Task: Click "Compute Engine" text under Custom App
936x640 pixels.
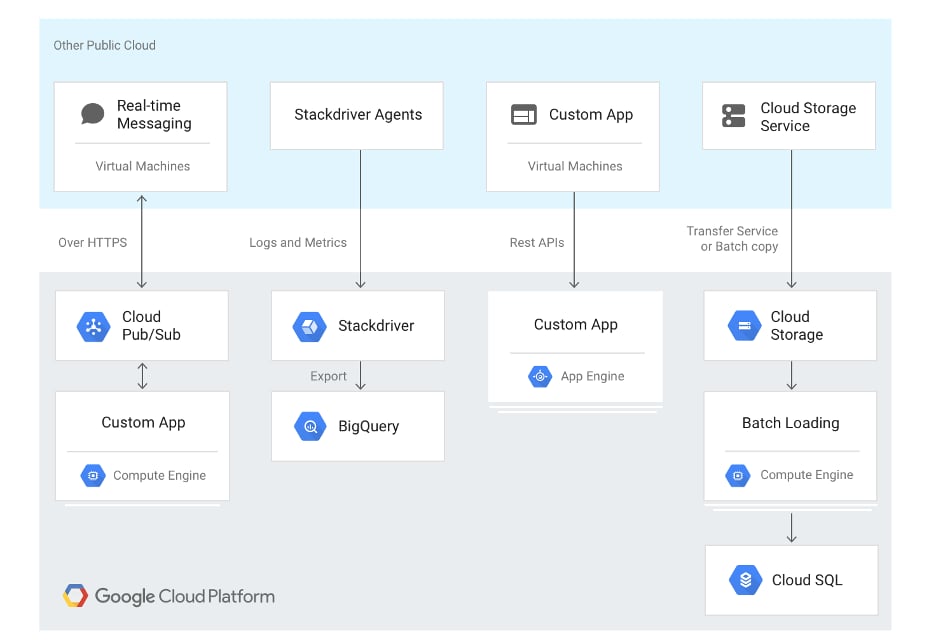Action: tap(159, 475)
